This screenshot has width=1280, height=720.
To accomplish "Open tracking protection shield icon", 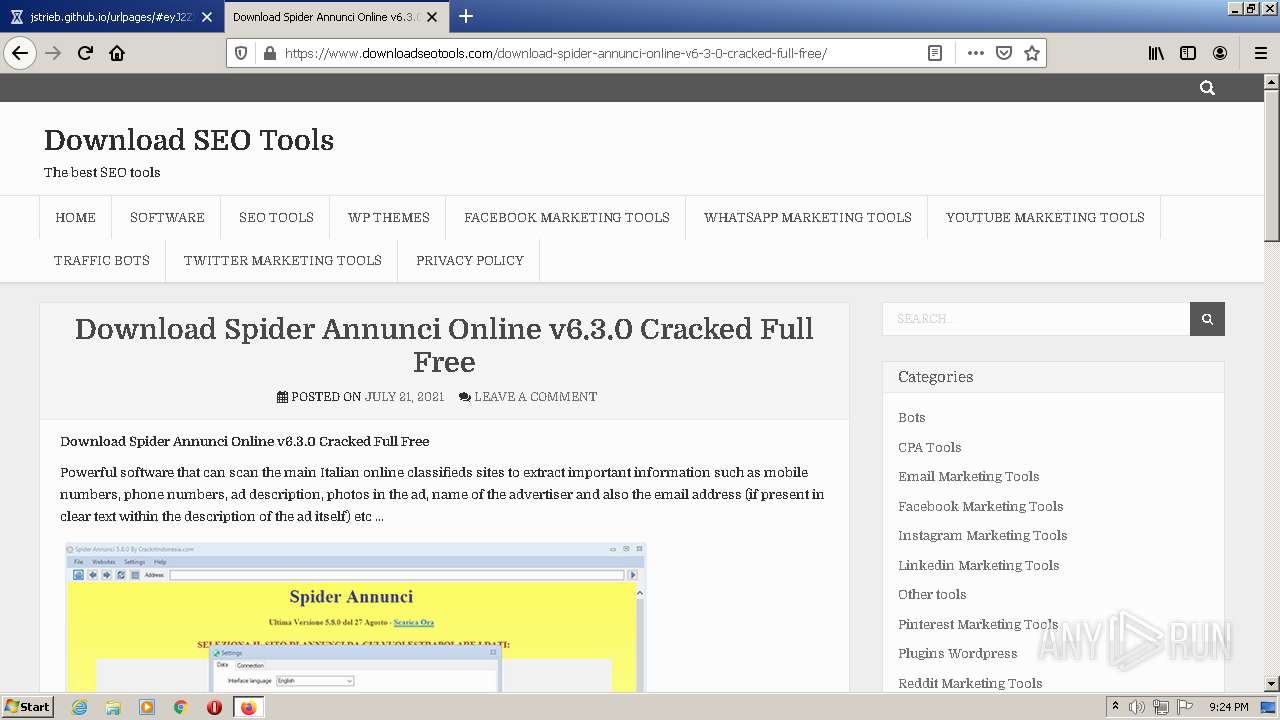I will pyautogui.click(x=241, y=53).
